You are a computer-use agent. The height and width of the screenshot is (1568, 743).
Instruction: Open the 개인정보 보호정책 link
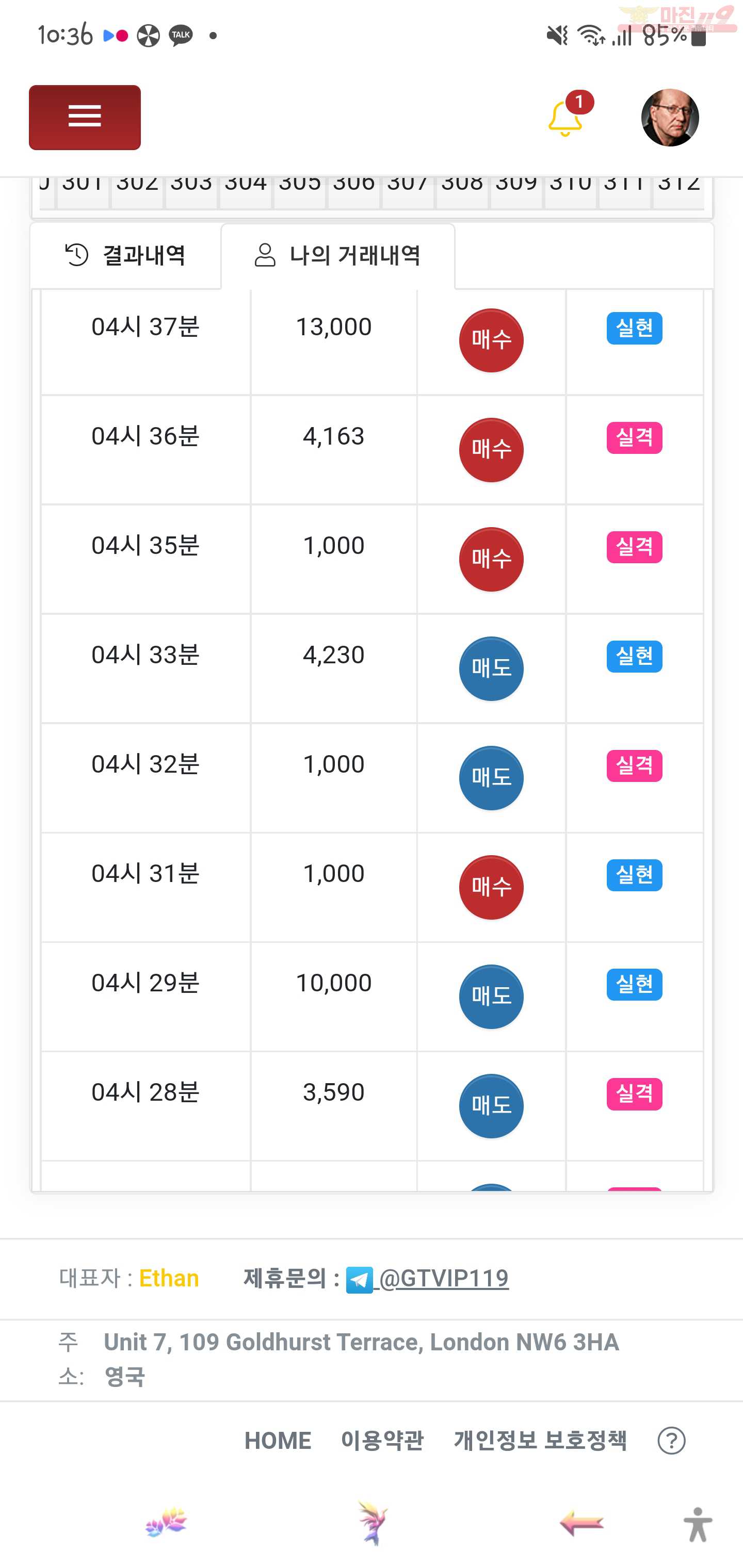point(540,1440)
